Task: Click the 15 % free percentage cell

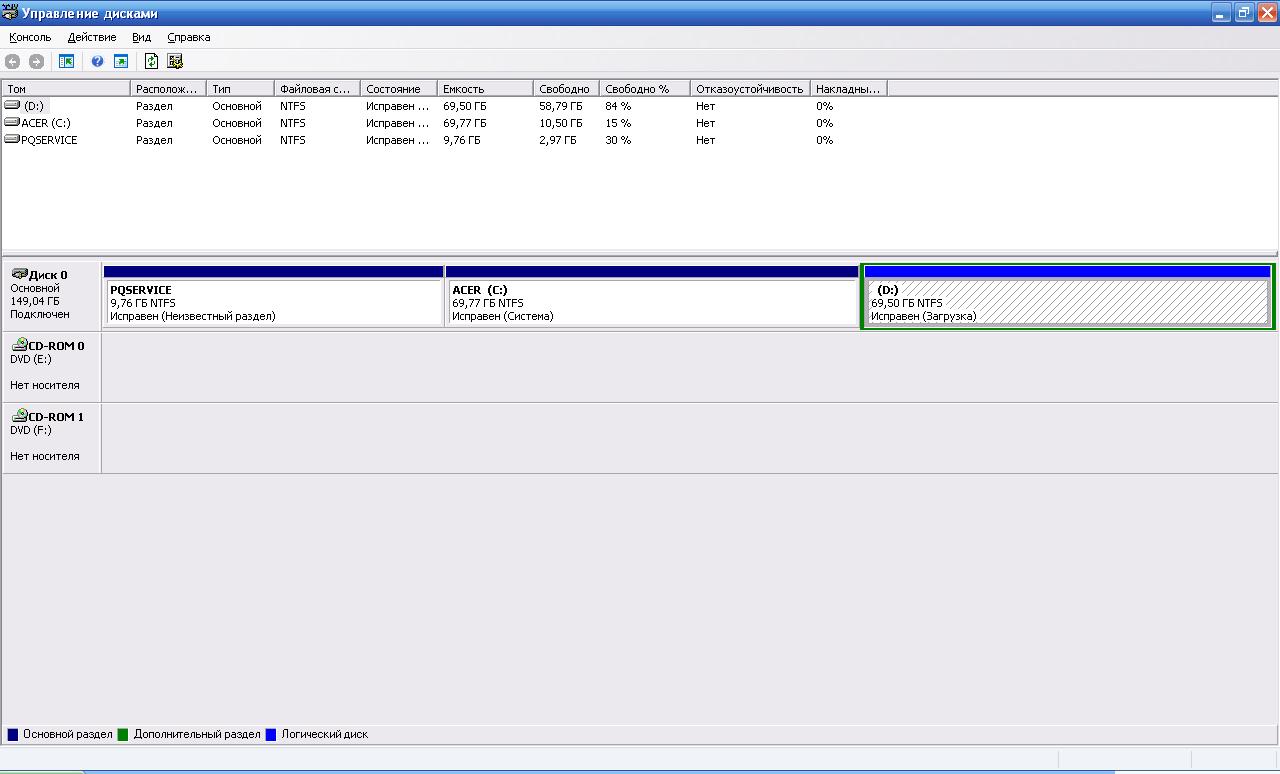Action: click(x=618, y=123)
